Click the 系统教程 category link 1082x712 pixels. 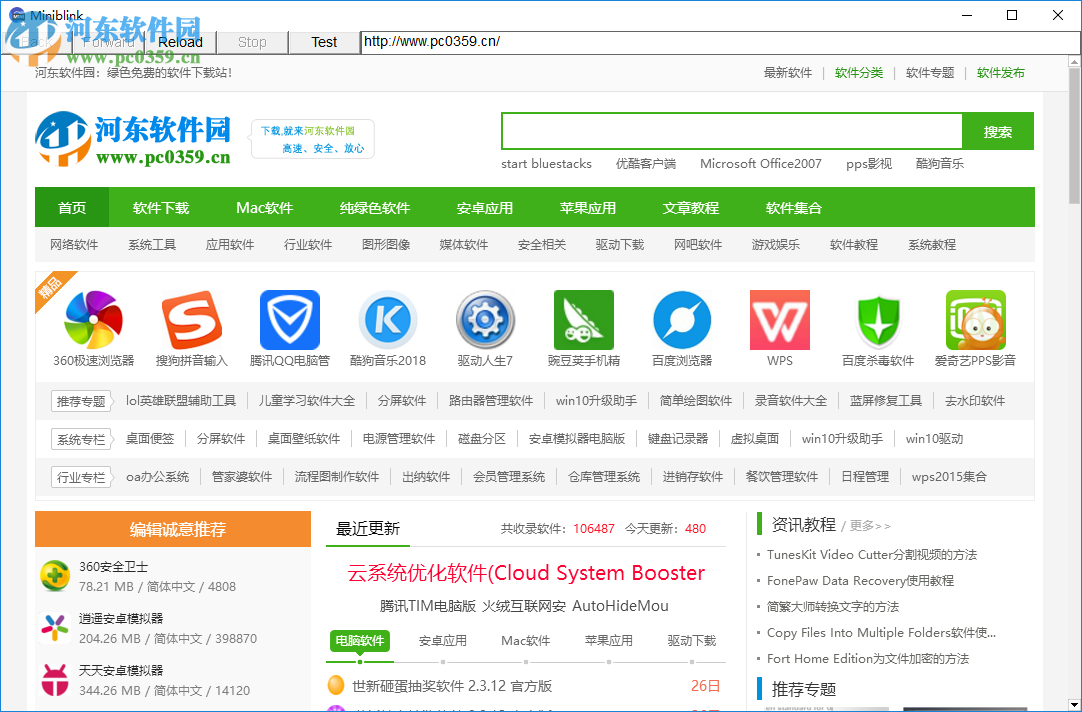click(x=932, y=244)
